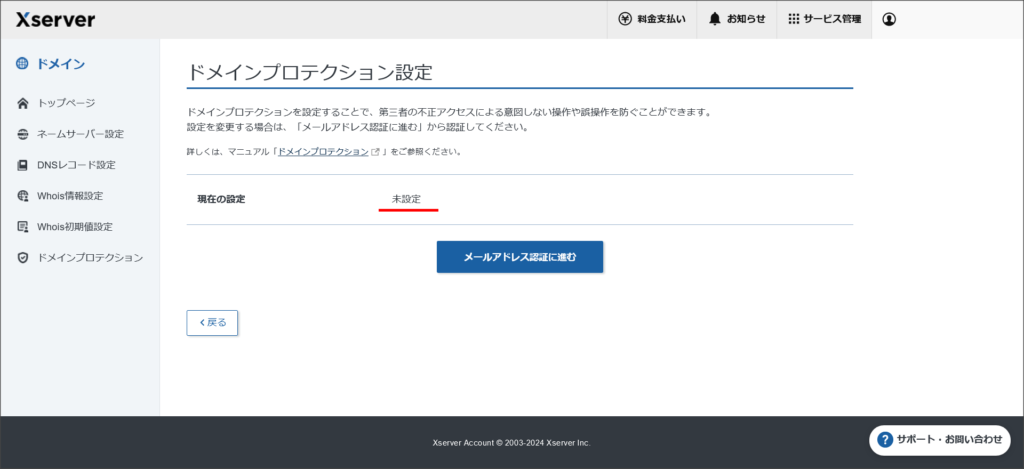1024x469 pixels.
Task: Open サービス管理 menu
Action: [x=824, y=20]
